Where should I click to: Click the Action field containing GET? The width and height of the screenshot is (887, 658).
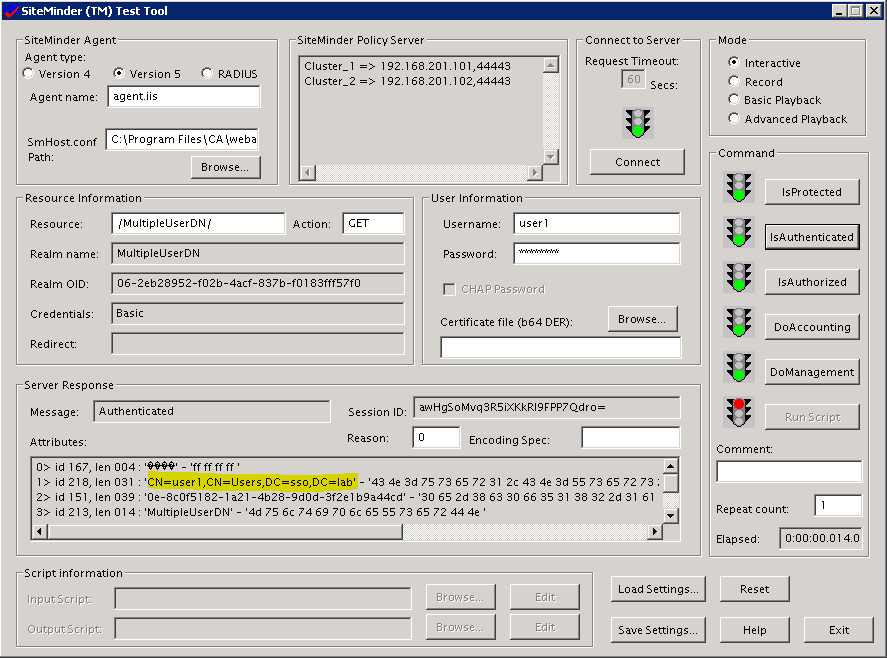click(373, 223)
